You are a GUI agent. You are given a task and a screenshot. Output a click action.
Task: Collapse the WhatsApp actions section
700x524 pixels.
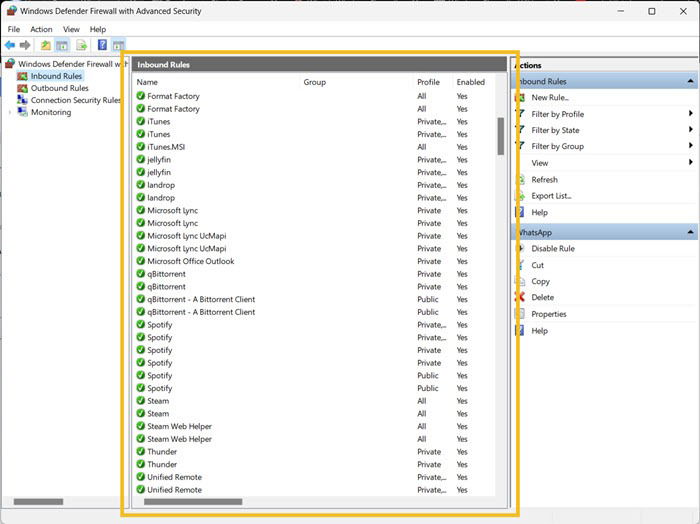pos(690,233)
